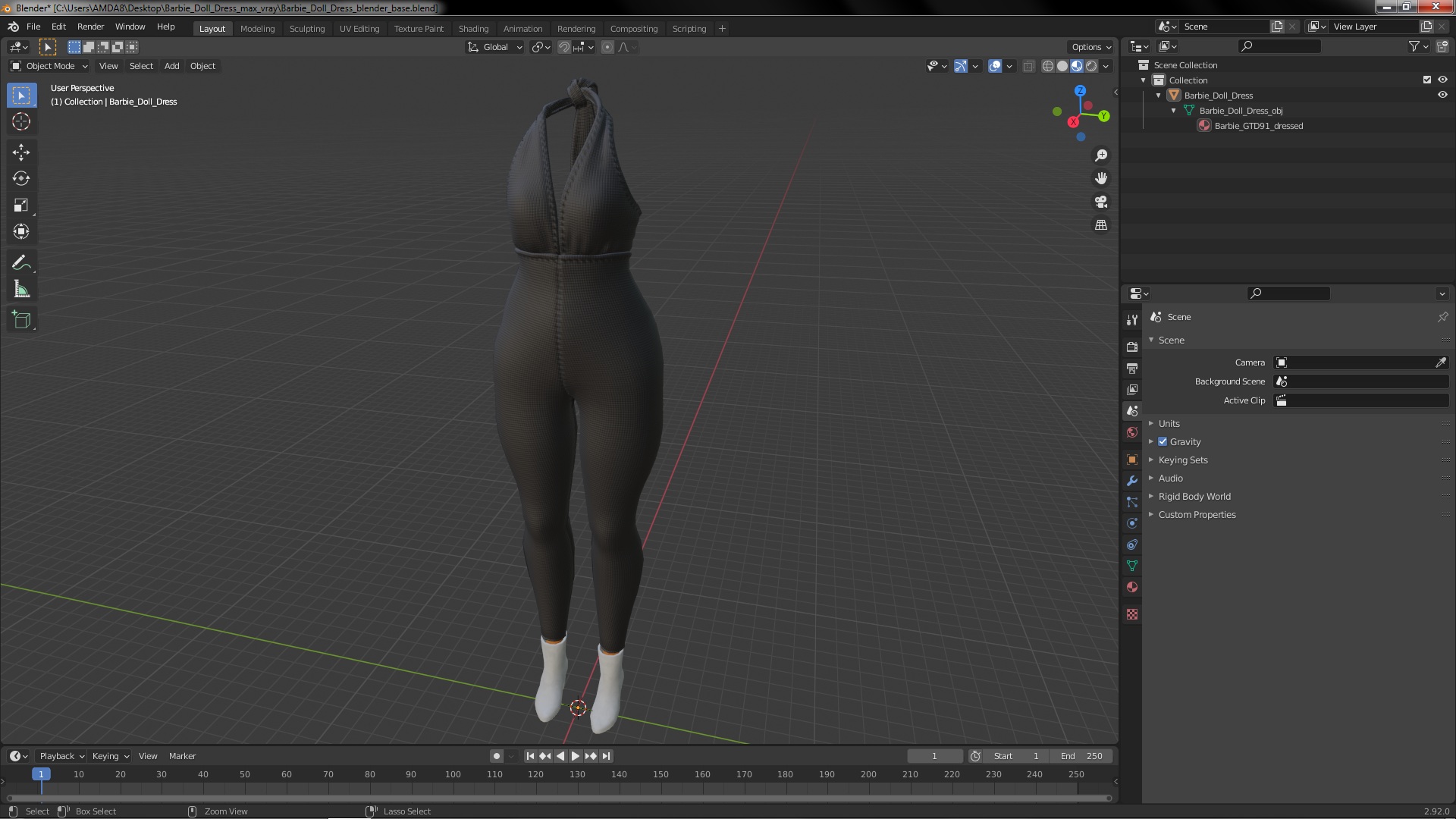This screenshot has height=819, width=1456.
Task: Activate the Rotate tool
Action: (x=21, y=179)
